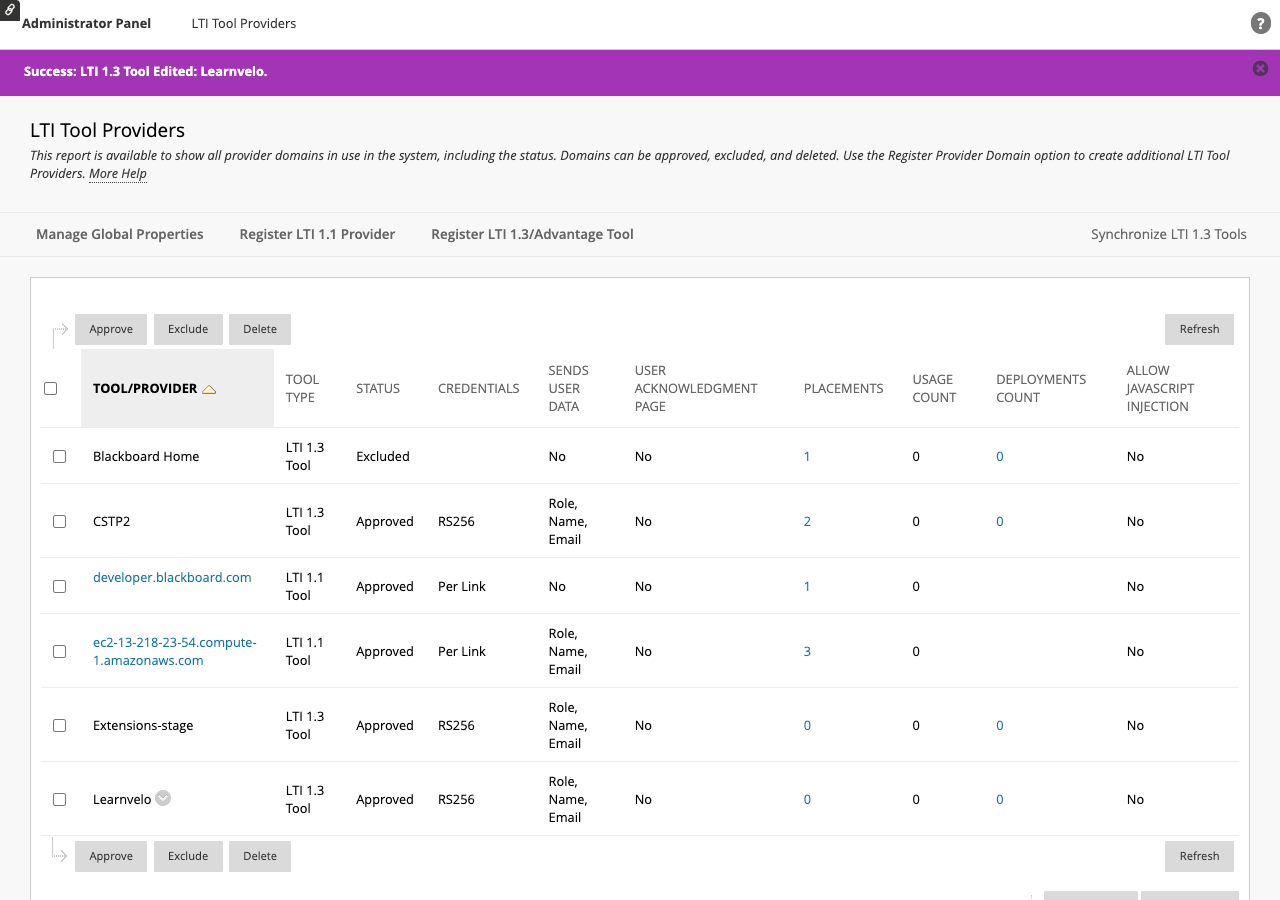Toggle the select-all checkbox in header
The image size is (1280, 900).
pyautogui.click(x=51, y=389)
